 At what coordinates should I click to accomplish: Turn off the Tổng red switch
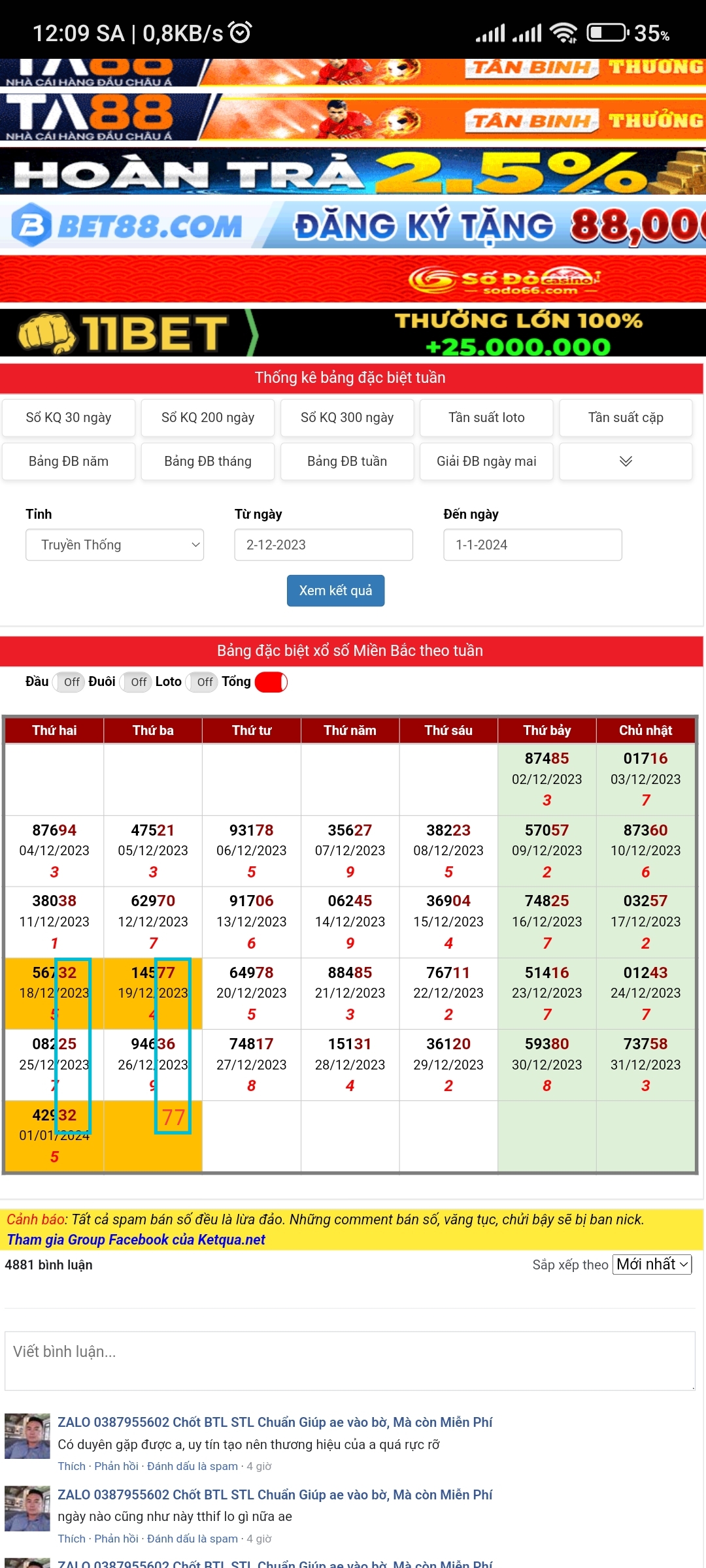coord(271,682)
